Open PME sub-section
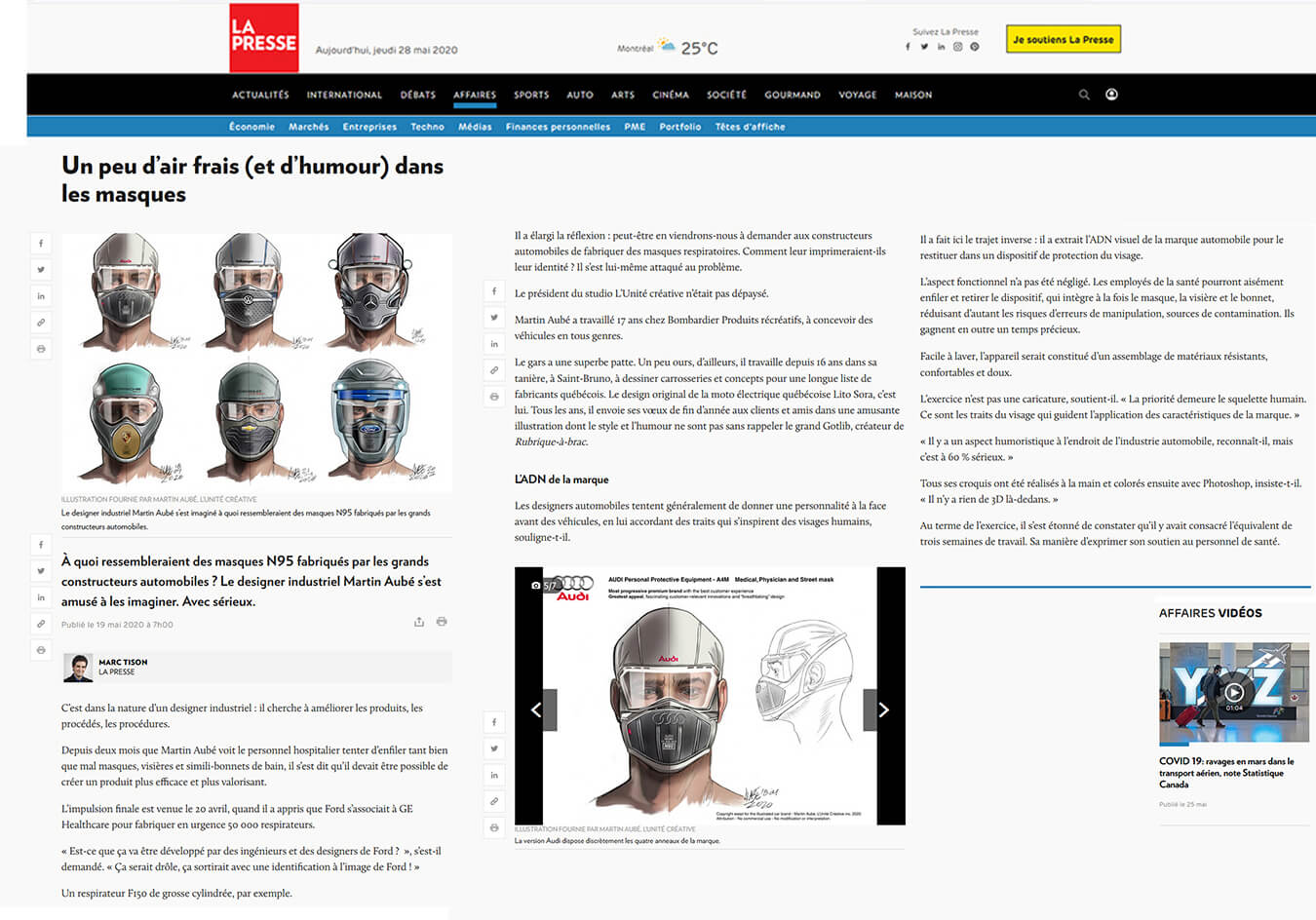 point(635,127)
